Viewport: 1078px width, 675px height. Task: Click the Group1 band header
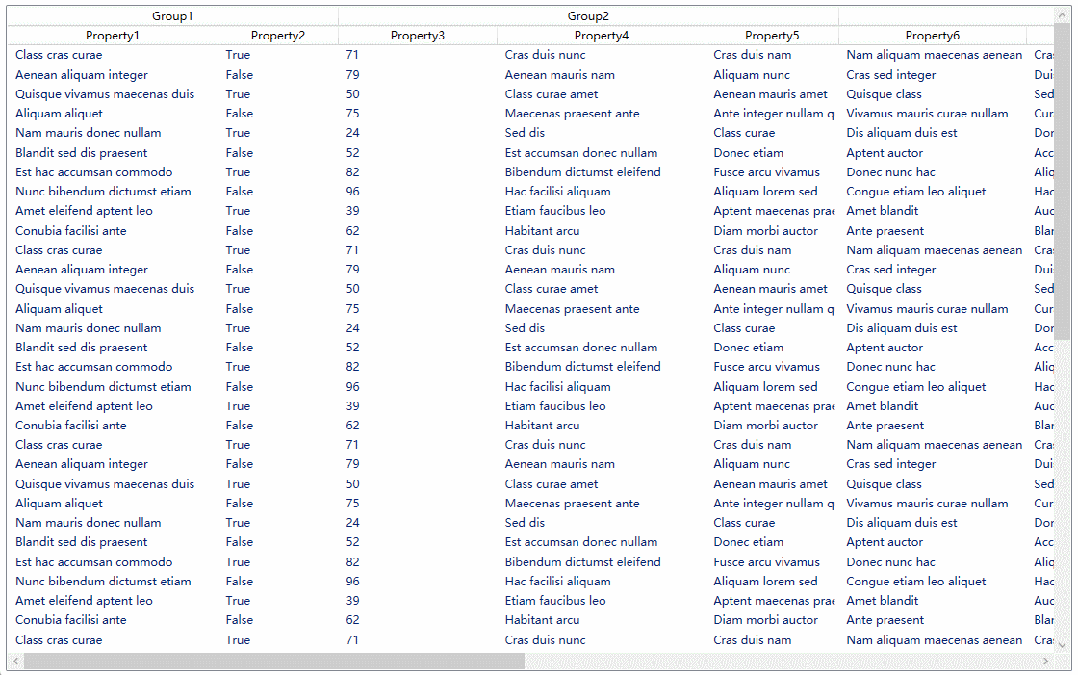click(x=173, y=16)
